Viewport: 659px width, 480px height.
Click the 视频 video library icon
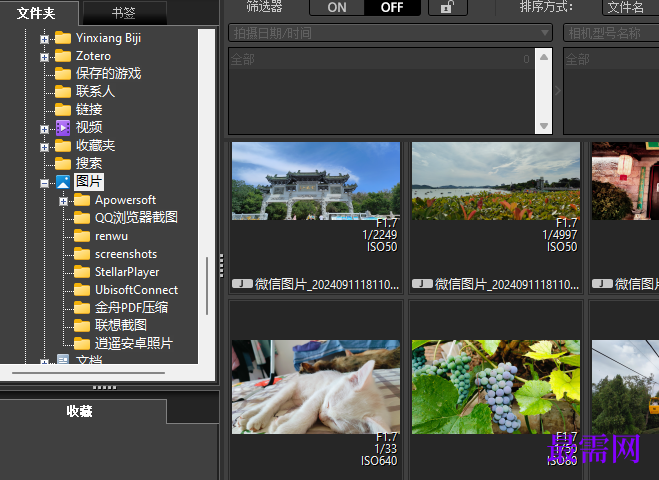click(63, 128)
